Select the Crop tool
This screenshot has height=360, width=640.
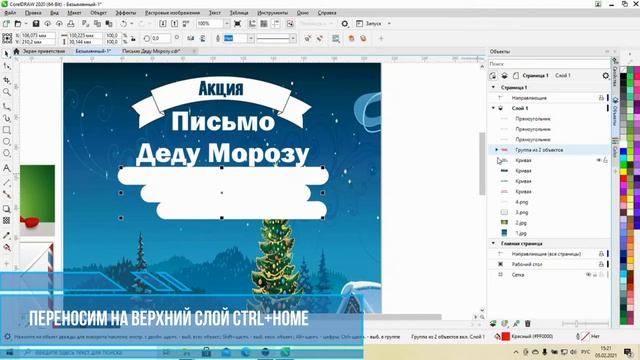(x=7, y=80)
